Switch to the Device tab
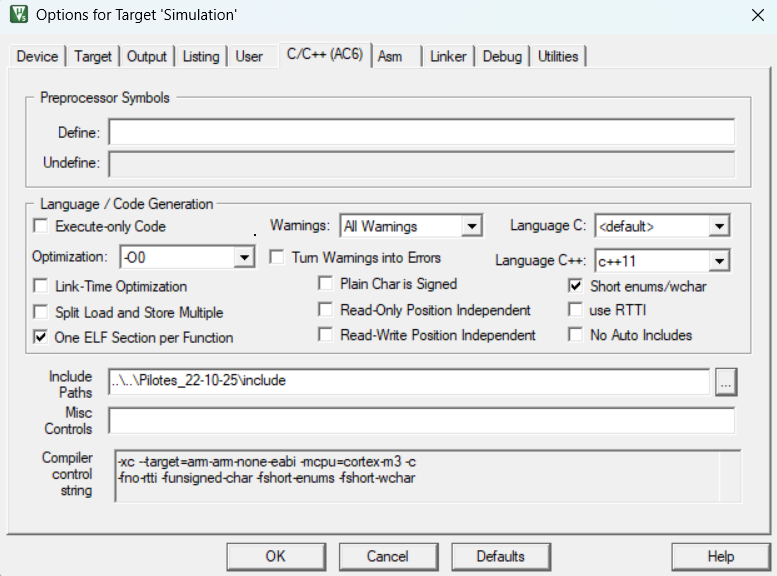The width and height of the screenshot is (777, 576). (x=37, y=57)
